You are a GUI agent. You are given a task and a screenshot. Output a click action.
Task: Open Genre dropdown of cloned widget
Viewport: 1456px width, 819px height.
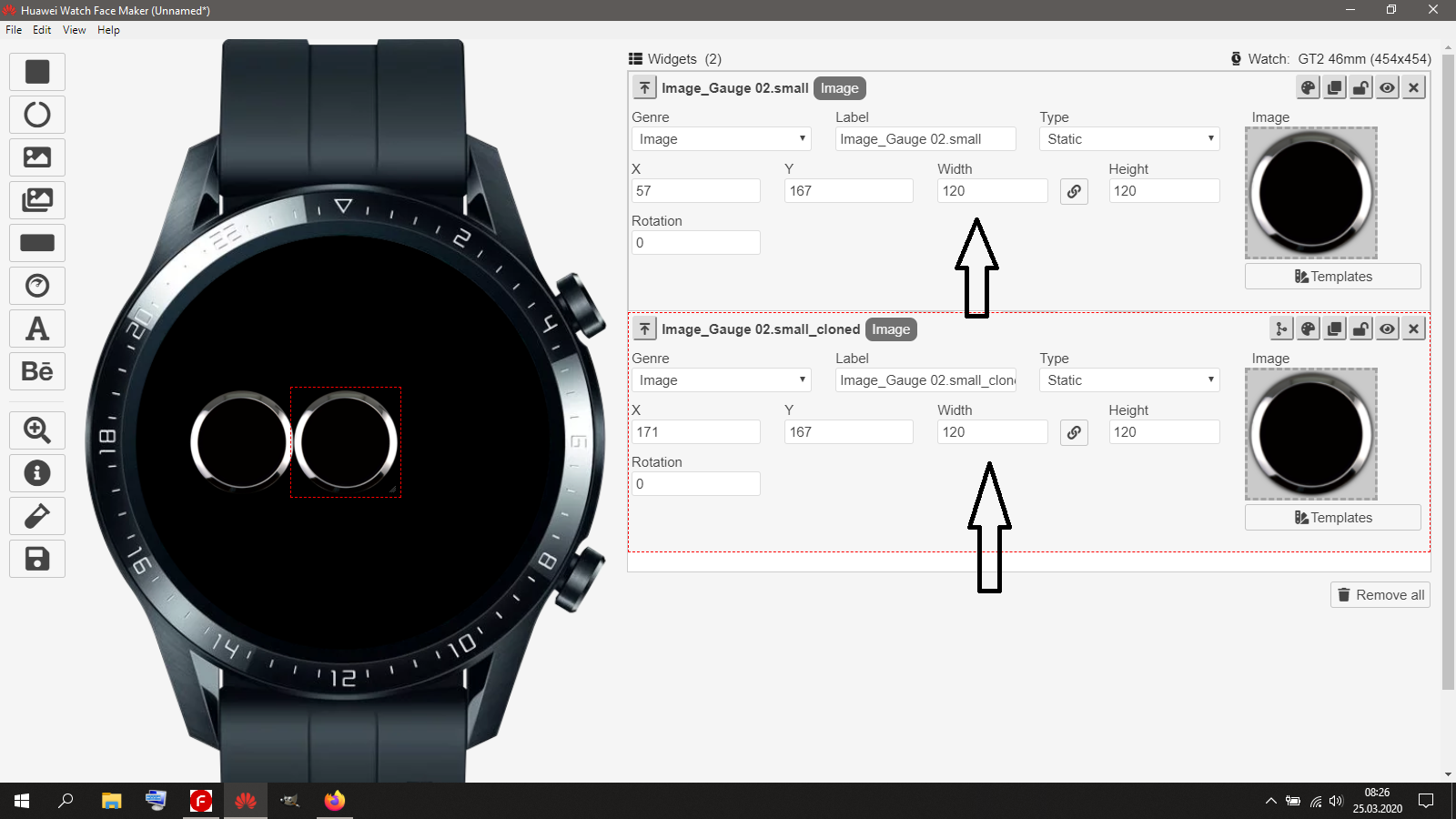coord(722,380)
